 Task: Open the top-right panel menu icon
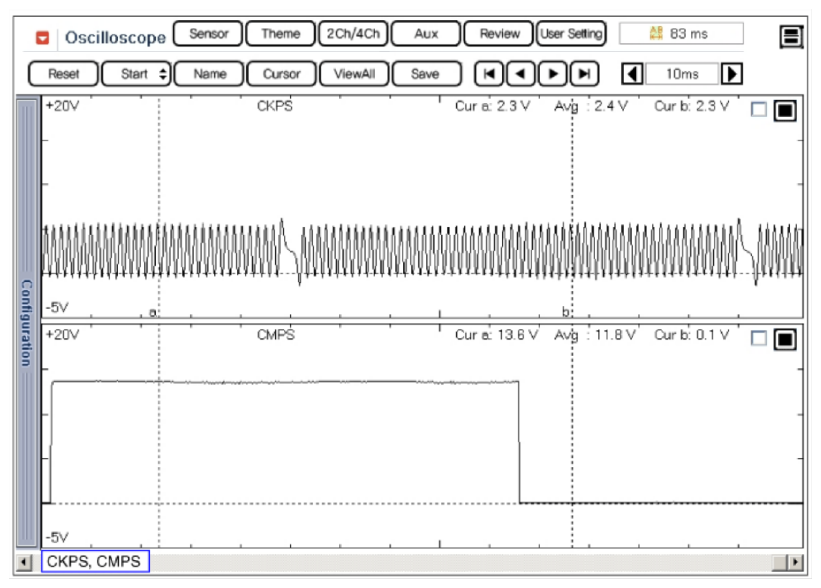(792, 37)
